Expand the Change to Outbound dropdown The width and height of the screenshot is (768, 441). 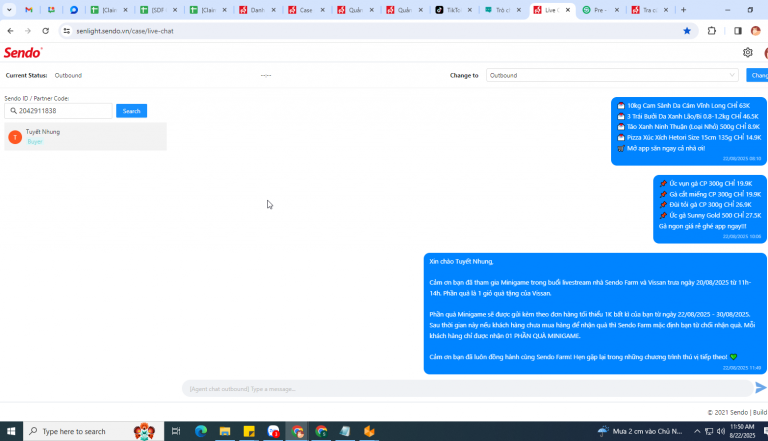(x=612, y=75)
